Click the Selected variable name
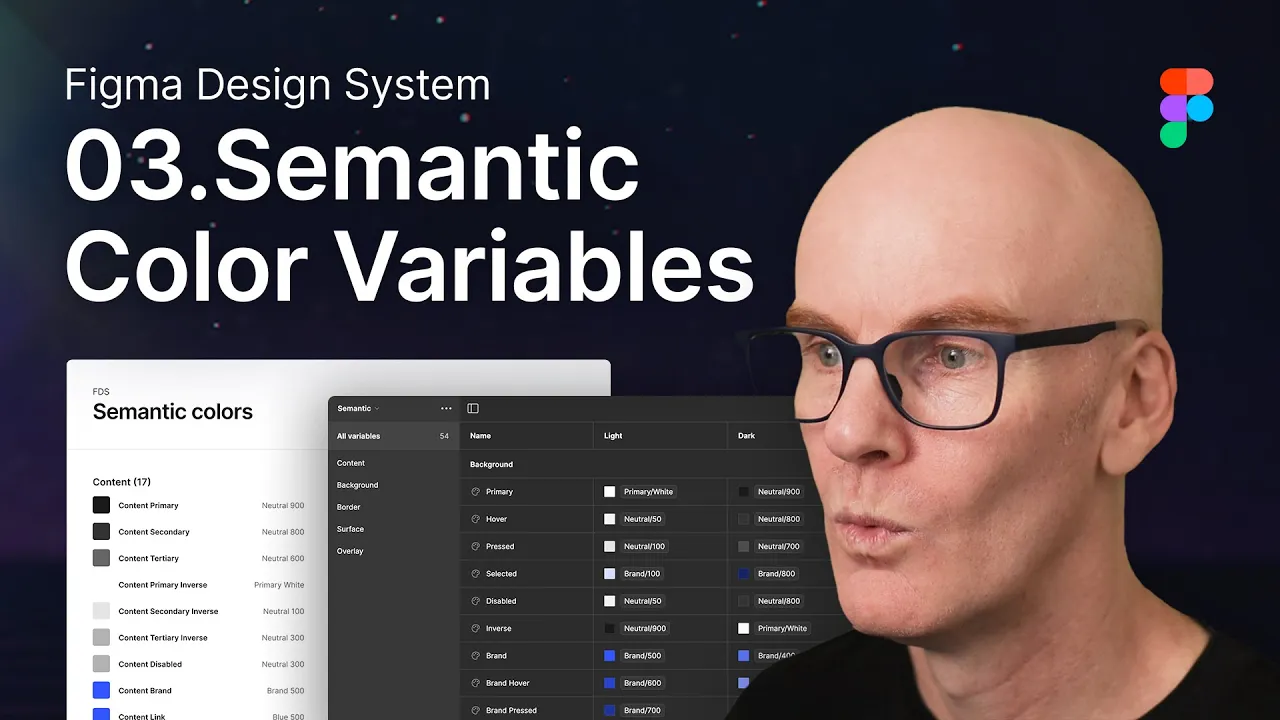 point(501,574)
